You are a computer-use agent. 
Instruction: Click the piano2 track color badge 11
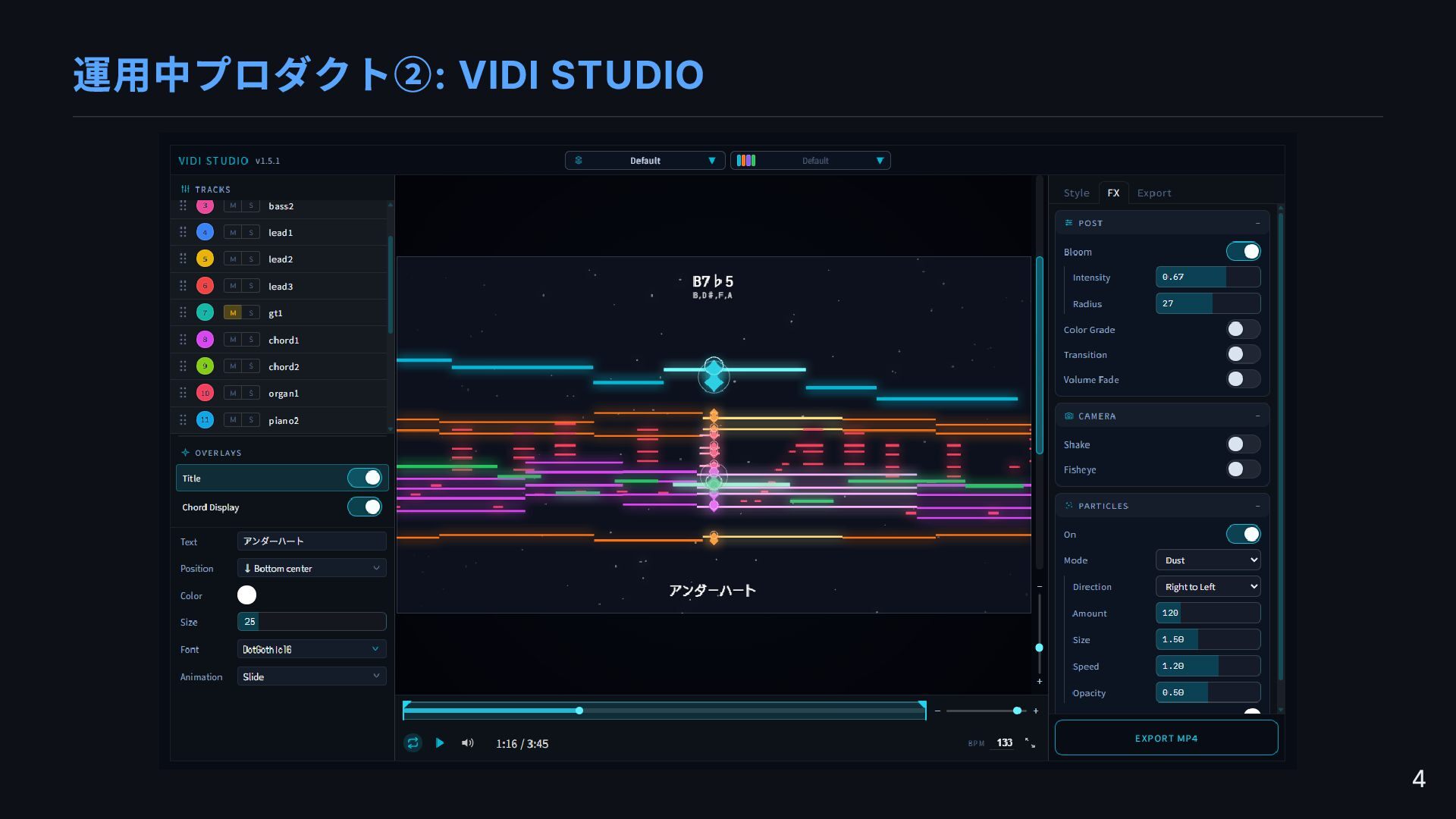coord(205,420)
